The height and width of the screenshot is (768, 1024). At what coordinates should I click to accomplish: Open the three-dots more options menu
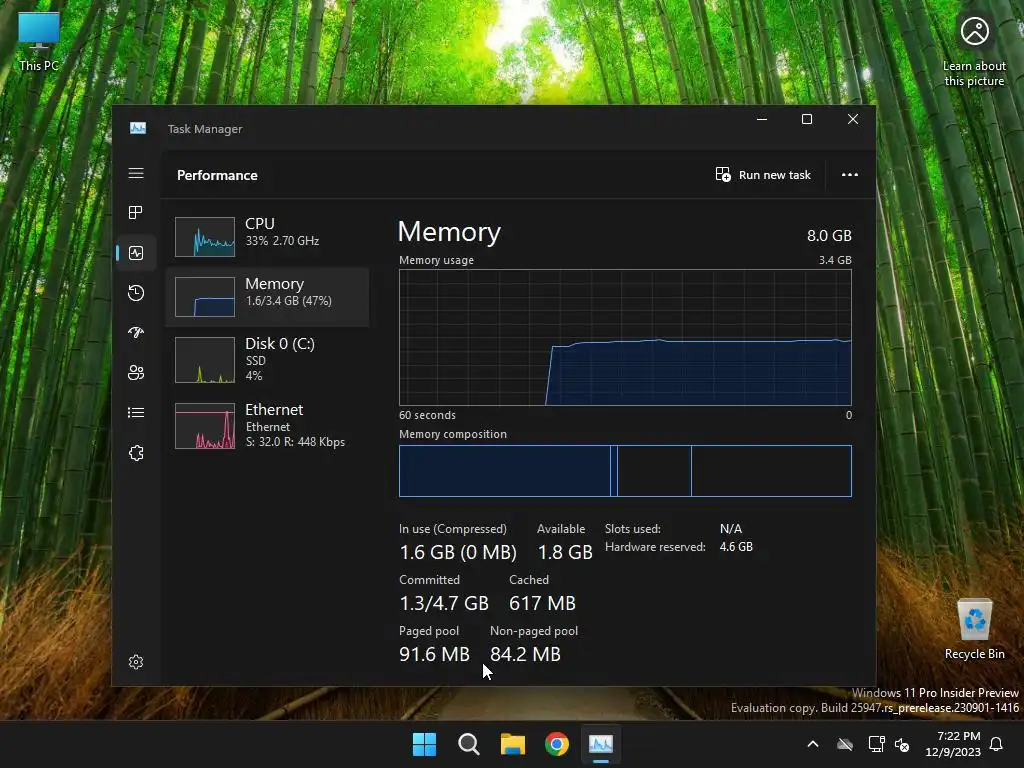click(850, 174)
